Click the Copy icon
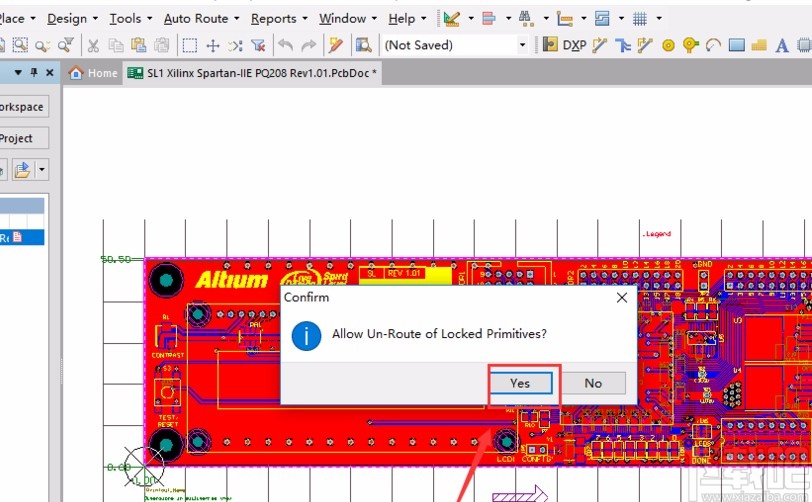812x502 pixels. 116,46
